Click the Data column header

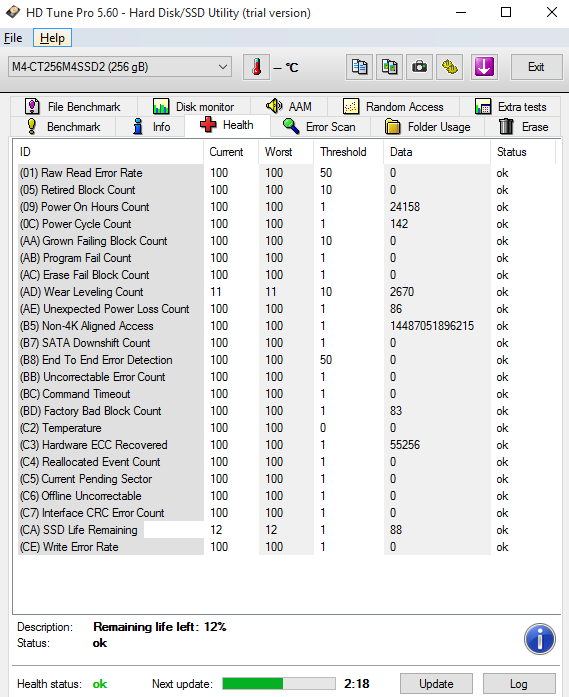(x=437, y=152)
